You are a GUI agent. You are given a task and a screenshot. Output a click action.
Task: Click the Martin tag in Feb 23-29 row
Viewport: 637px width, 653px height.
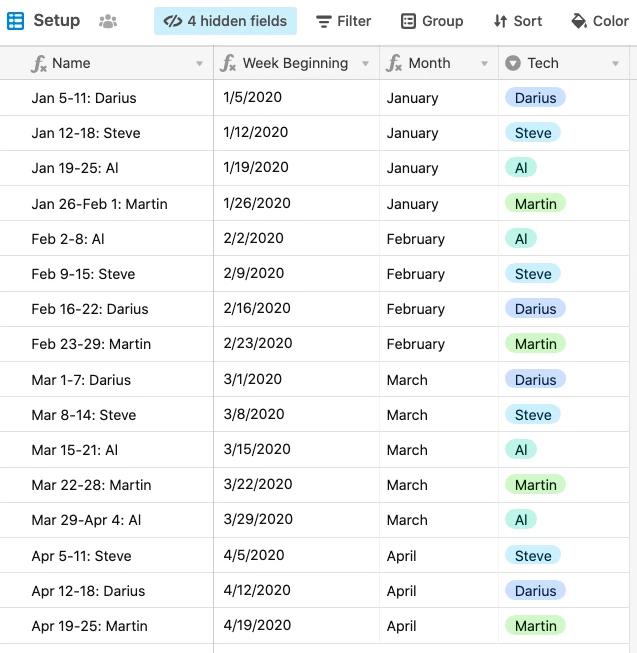[535, 344]
